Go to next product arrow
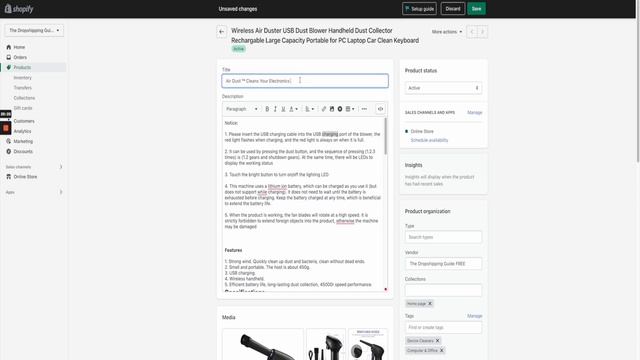This screenshot has height=360, width=640. point(482,32)
